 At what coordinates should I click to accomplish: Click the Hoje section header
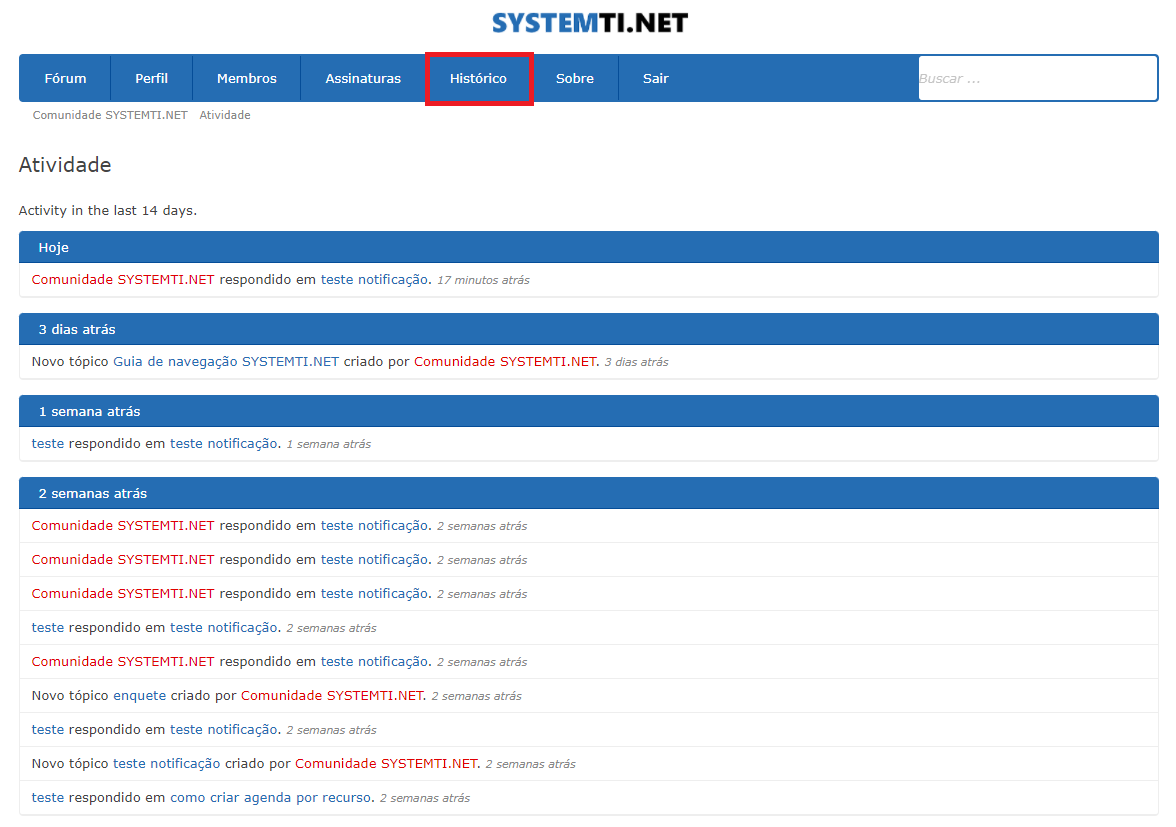pyautogui.click(x=589, y=247)
